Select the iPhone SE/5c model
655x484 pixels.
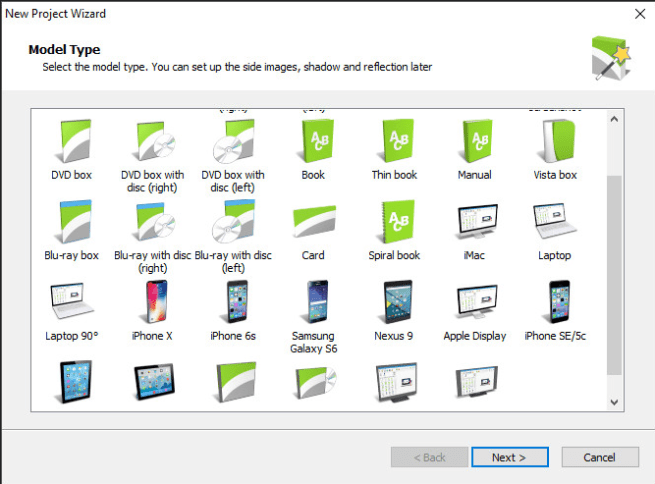click(555, 312)
